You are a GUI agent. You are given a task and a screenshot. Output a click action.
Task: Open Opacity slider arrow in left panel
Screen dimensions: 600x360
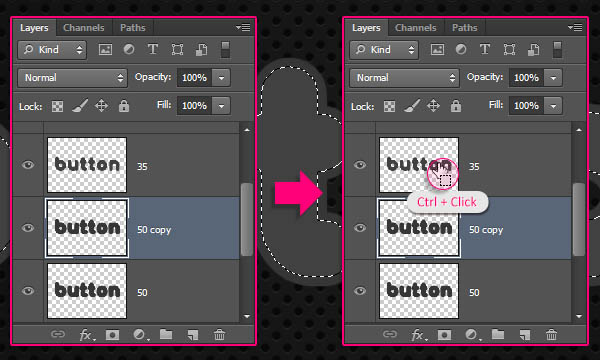coord(221,78)
